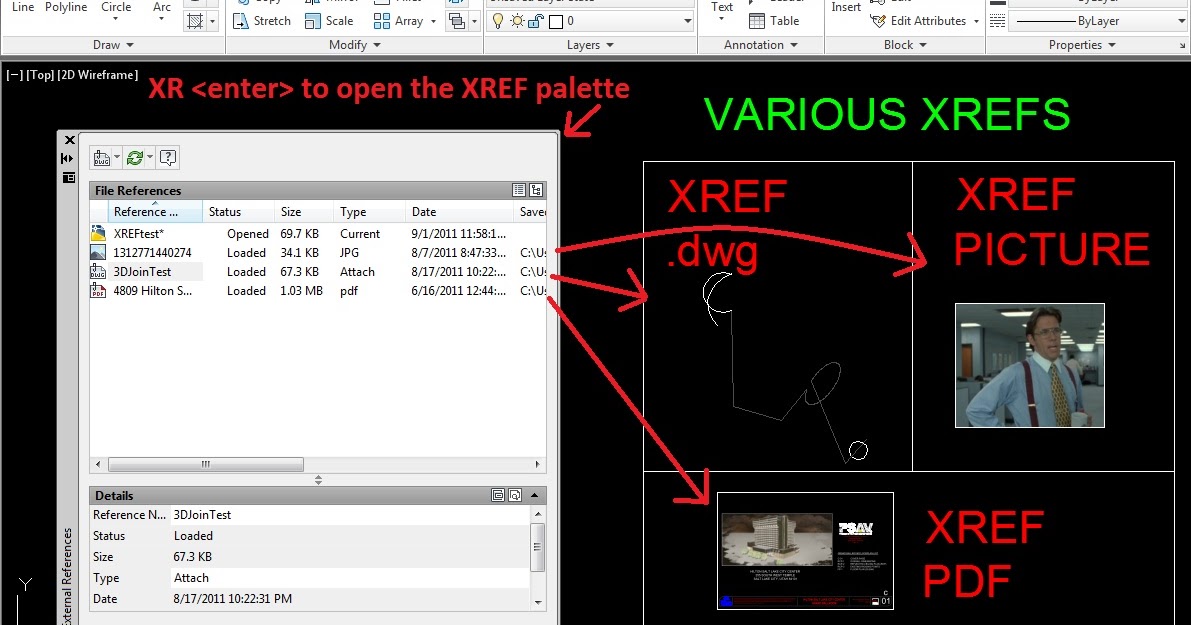Screen dimensions: 1191x625
Task: Click the Hatch tool icon
Action: [195, 21]
